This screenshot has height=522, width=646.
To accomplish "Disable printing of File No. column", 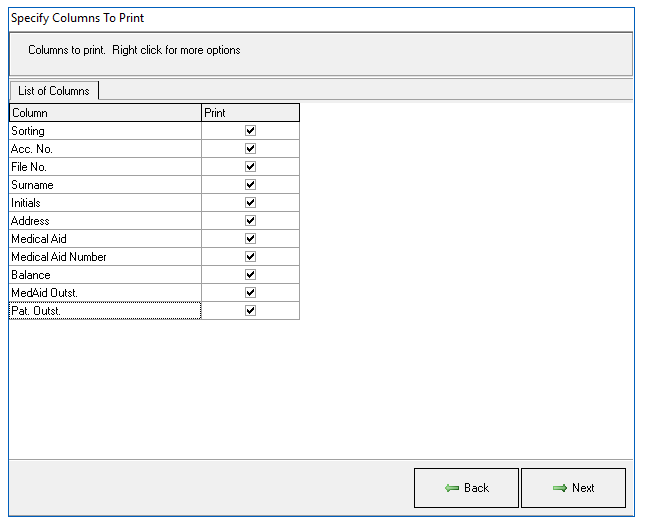I will [x=250, y=167].
